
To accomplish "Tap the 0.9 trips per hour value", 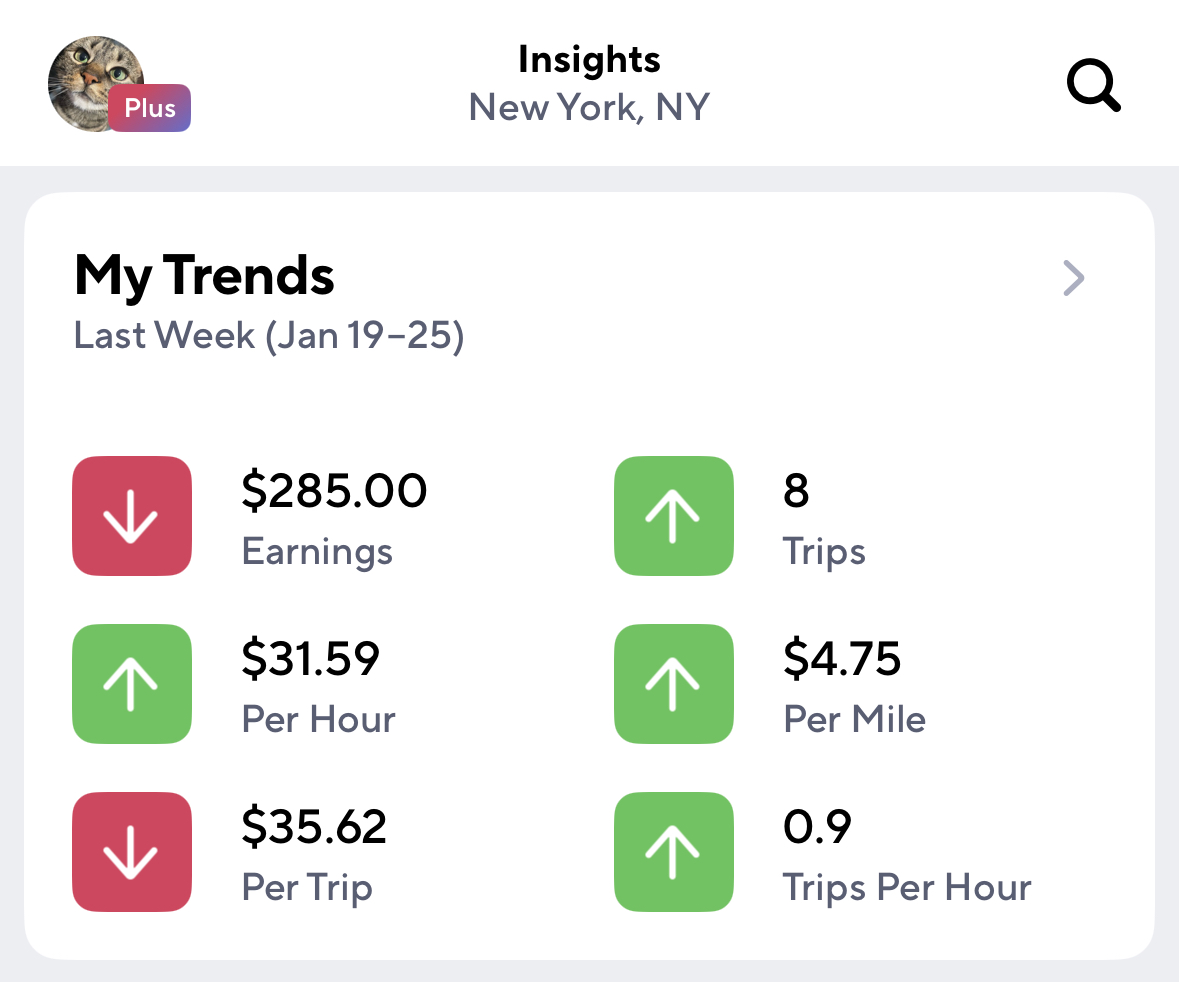I will (817, 827).
